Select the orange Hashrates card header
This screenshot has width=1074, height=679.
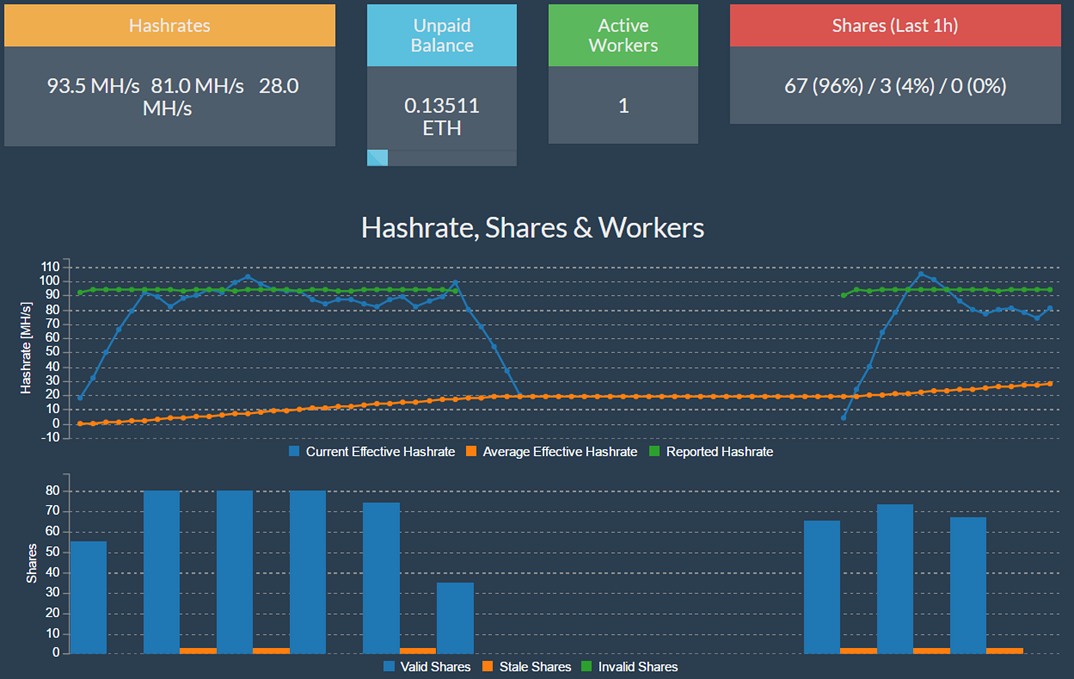(x=169, y=25)
